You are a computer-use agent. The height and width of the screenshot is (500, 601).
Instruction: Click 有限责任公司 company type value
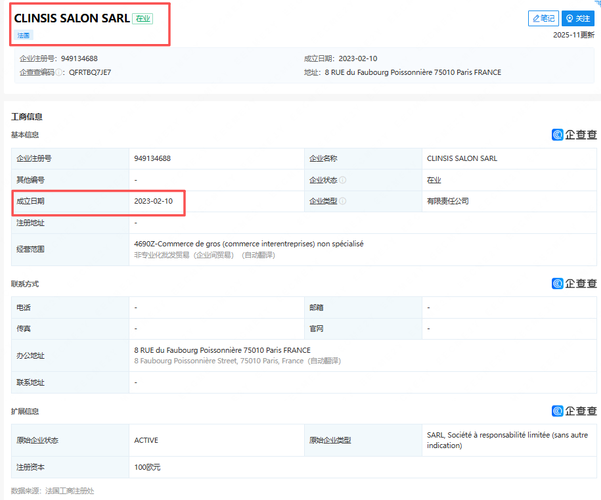pos(448,201)
